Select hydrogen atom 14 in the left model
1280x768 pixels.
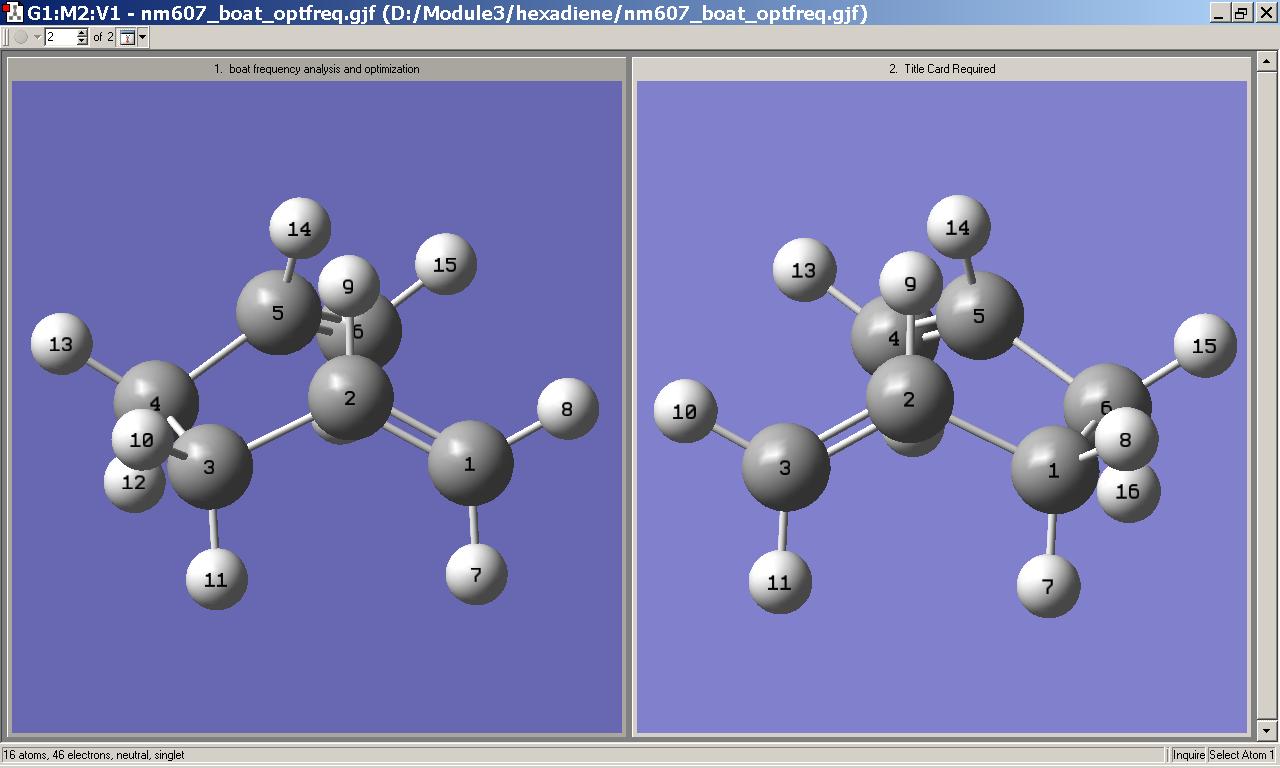pos(299,229)
